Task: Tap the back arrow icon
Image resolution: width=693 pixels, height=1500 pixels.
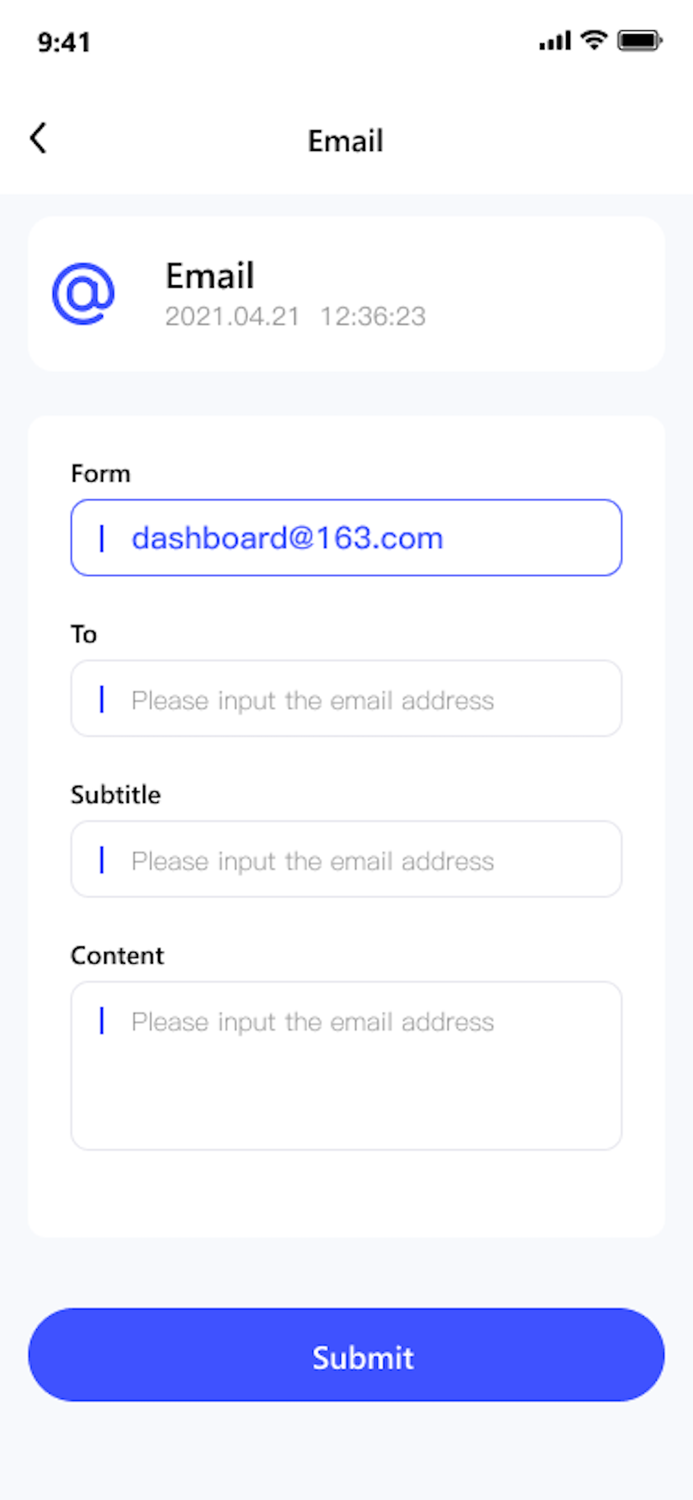Action: tap(38, 138)
